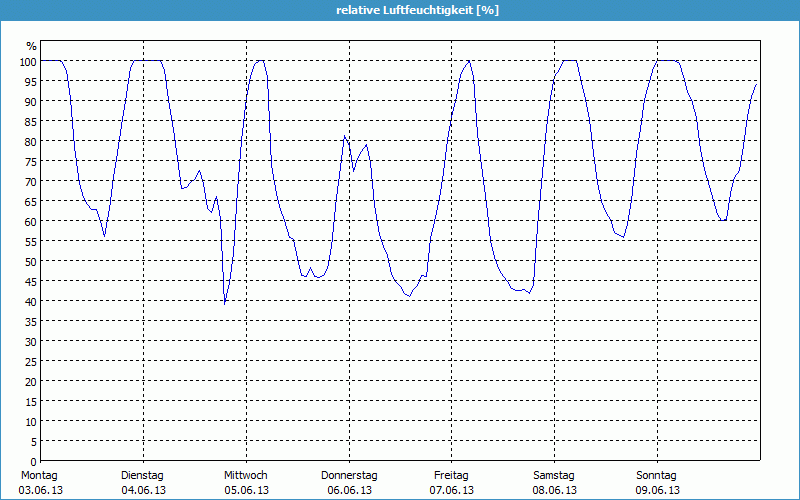Click the date label '05.06.13'
This screenshot has height=500, width=800.
(246, 490)
